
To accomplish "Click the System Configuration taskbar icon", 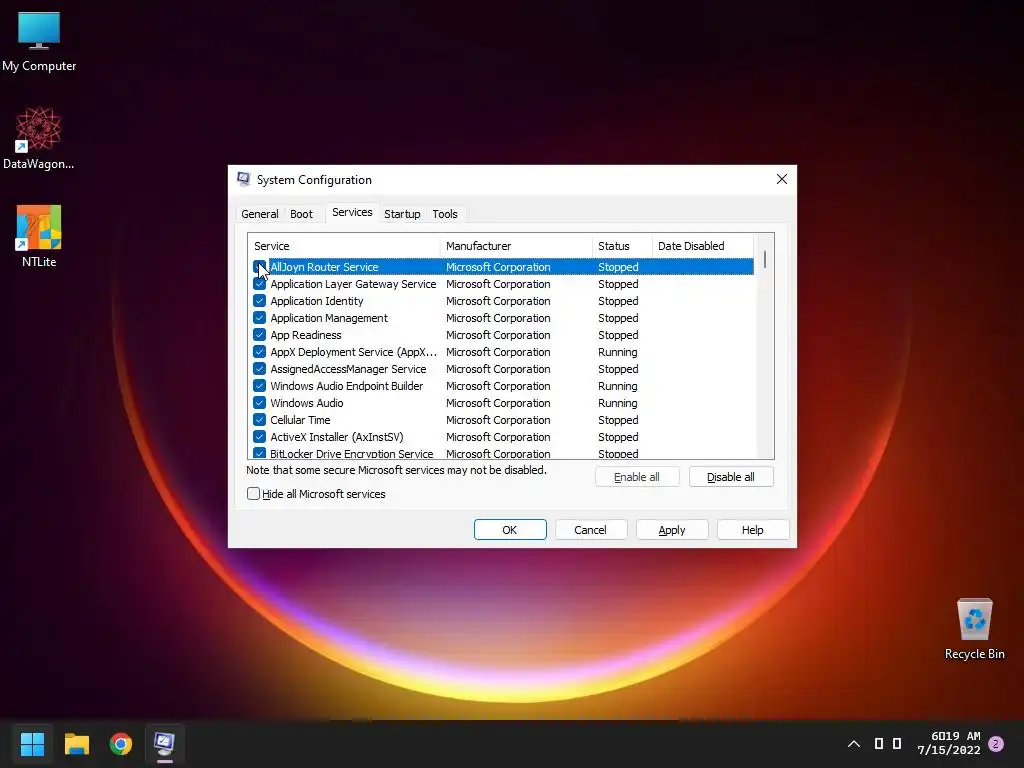I will pos(165,743).
